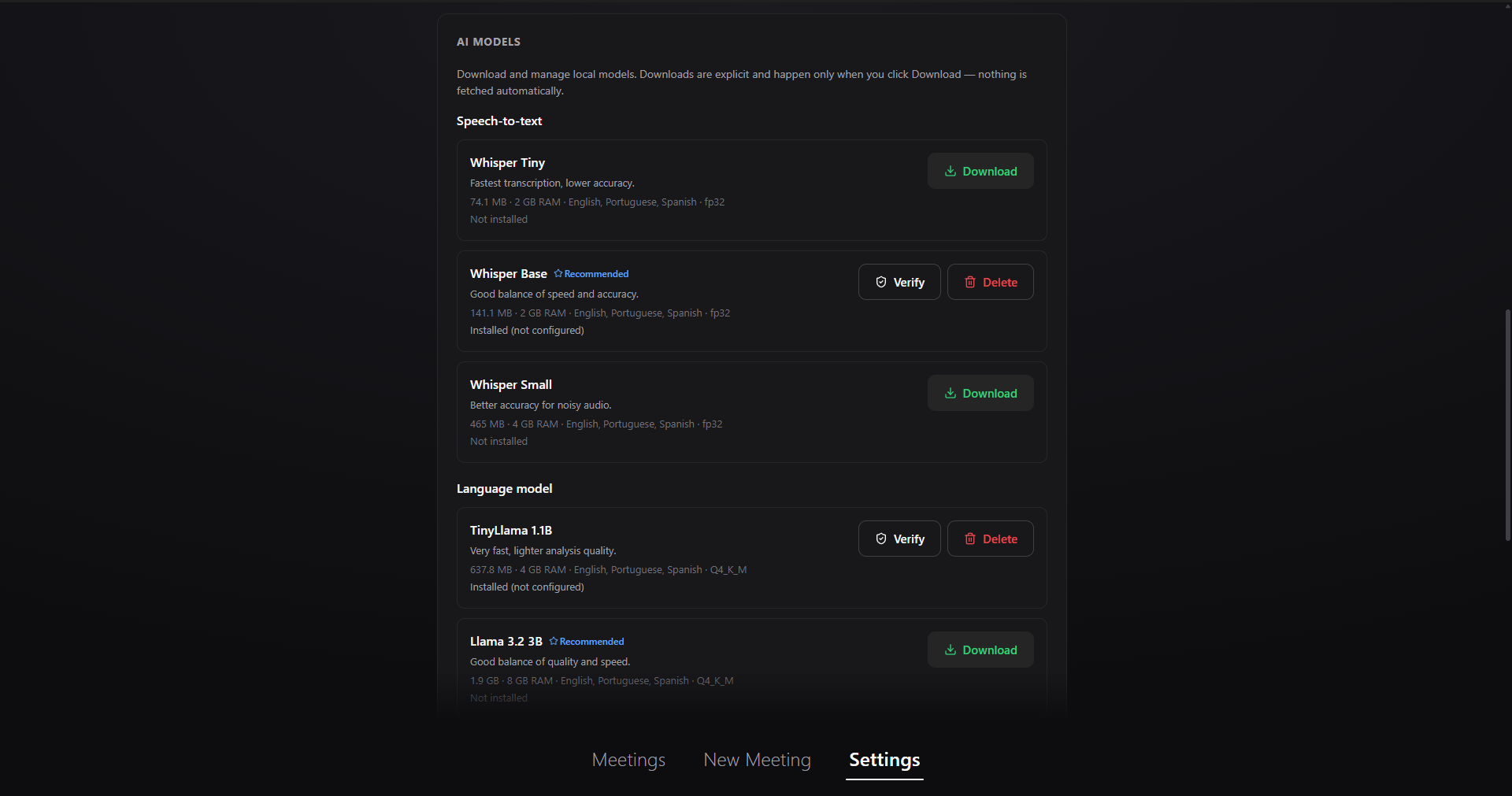This screenshot has width=1512, height=796.
Task: Download the Whisper Tiny model
Action: point(980,171)
